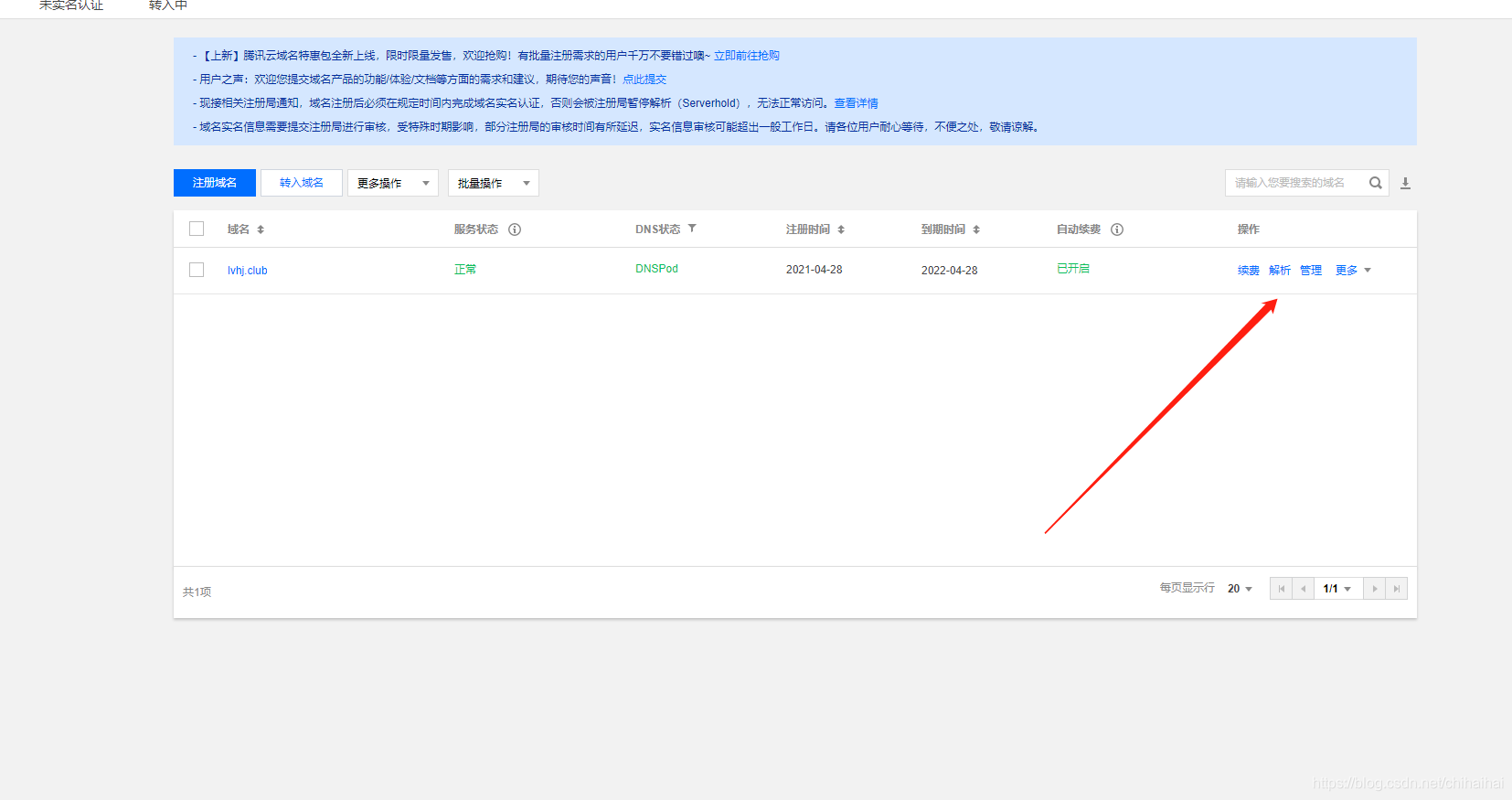Sort by 到期时间 column arrows

point(976,229)
